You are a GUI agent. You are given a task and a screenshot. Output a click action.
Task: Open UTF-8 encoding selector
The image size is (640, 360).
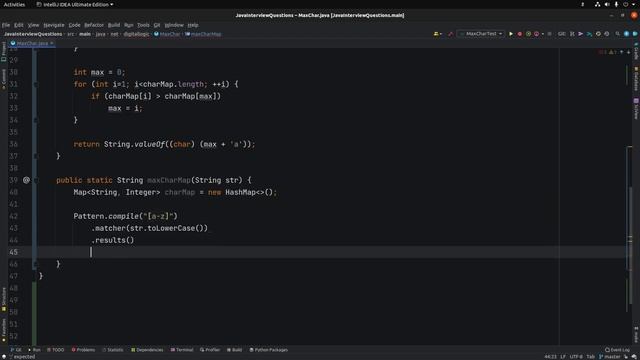click(576, 357)
